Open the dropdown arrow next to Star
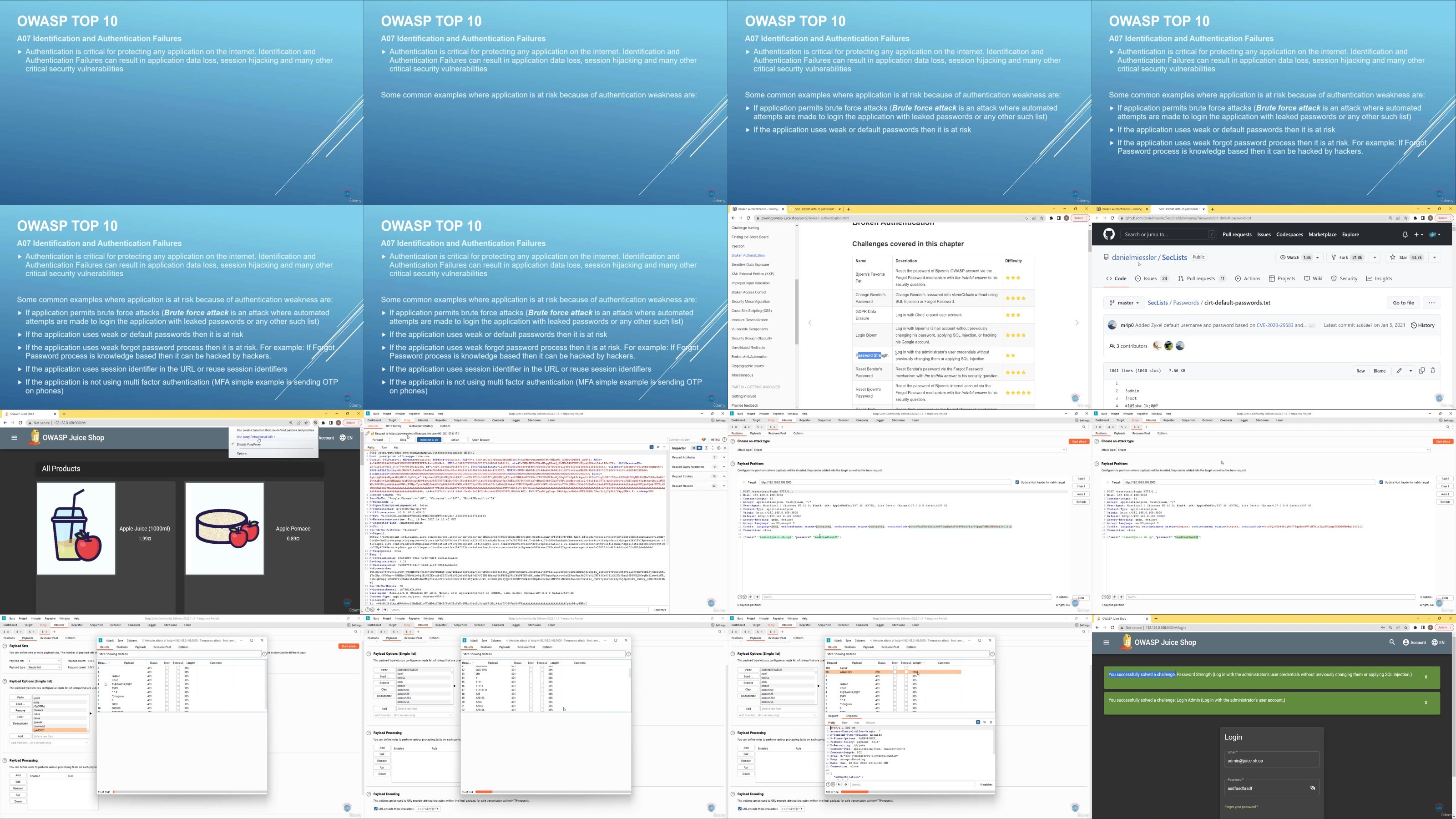Viewport: 1456px width, 819px height. [x=1434, y=258]
